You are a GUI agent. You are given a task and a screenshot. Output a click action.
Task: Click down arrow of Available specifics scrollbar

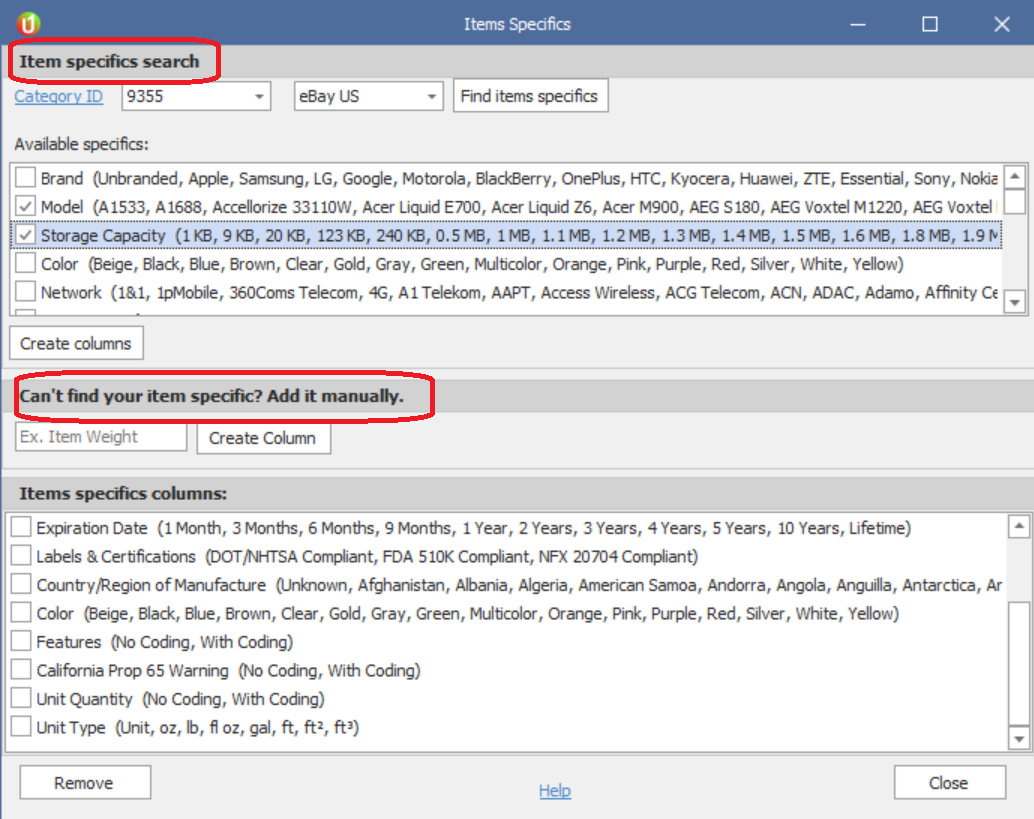tap(1015, 303)
